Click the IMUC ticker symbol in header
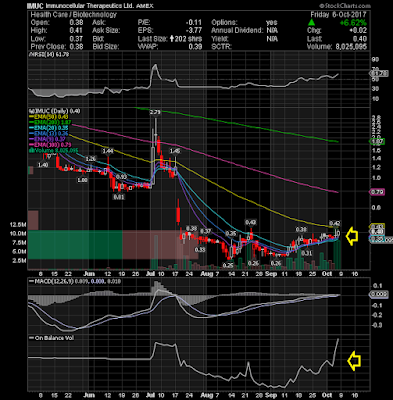 coord(36,6)
